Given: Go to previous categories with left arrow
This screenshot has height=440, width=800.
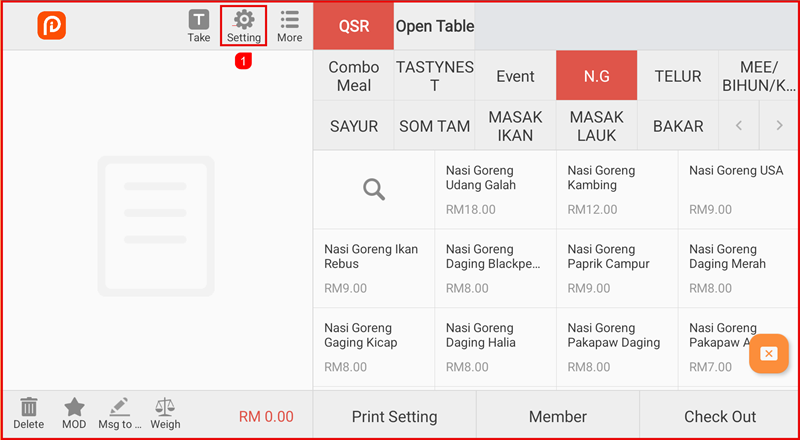Looking at the screenshot, I should [739, 126].
